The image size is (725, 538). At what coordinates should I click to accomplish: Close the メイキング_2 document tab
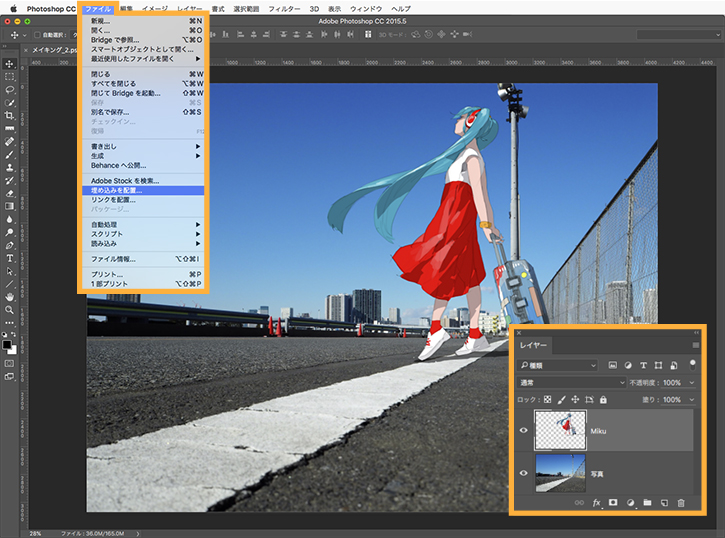tap(26, 50)
